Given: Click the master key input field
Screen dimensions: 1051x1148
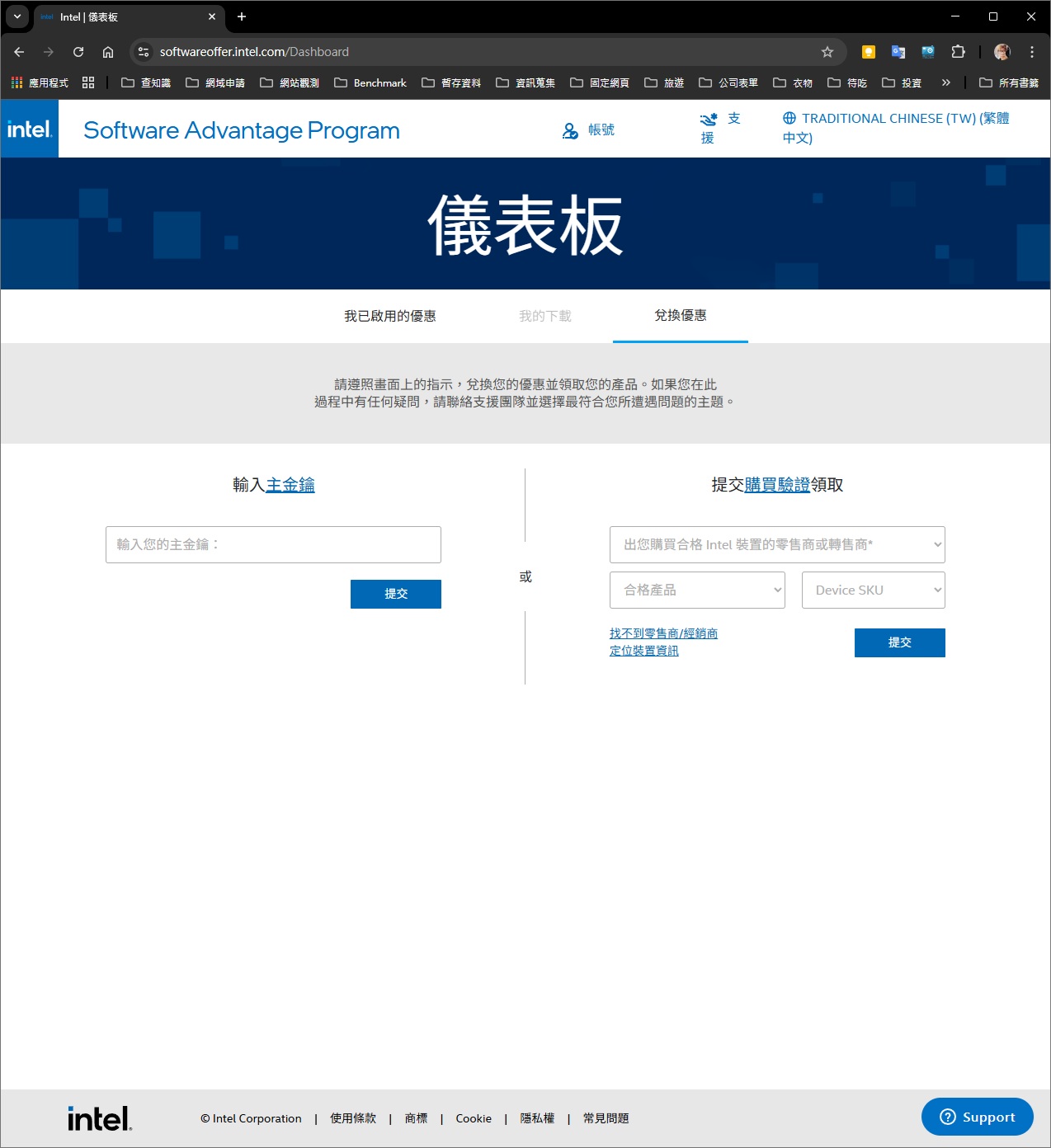Looking at the screenshot, I should (273, 545).
